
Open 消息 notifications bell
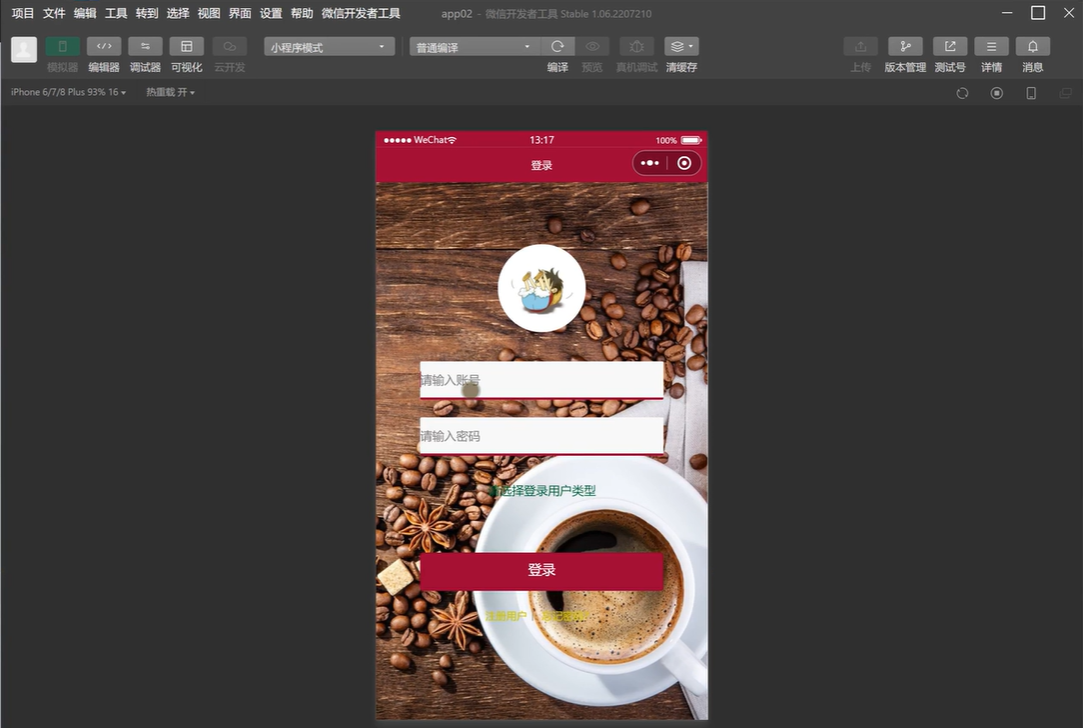(x=1033, y=47)
